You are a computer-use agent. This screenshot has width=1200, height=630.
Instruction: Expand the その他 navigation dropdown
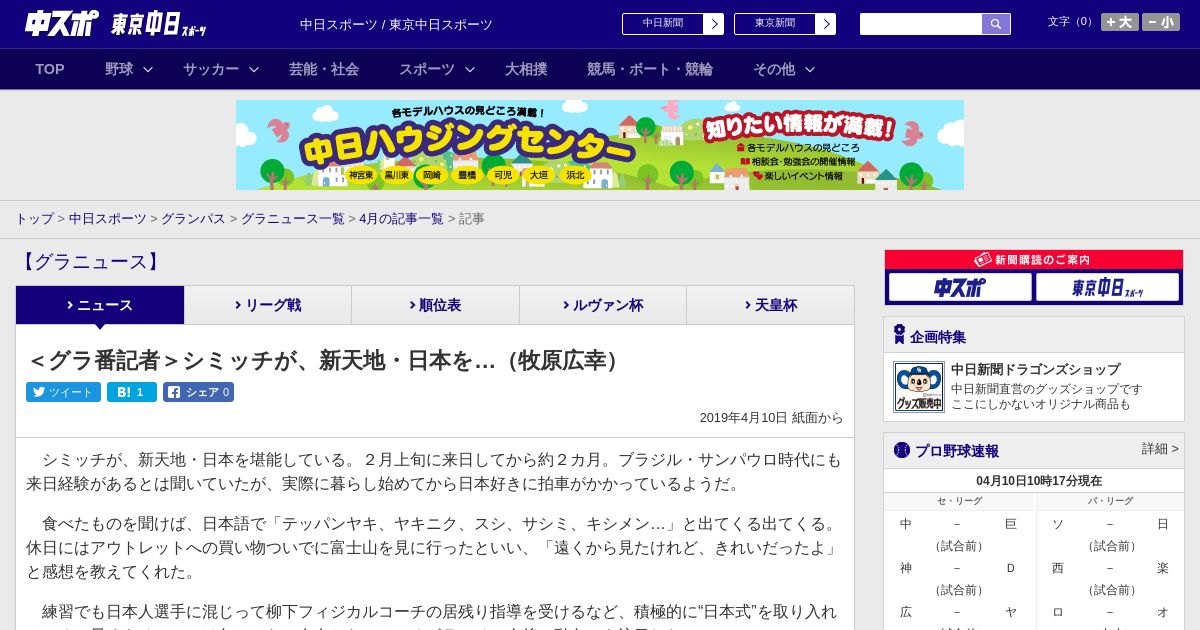[784, 69]
